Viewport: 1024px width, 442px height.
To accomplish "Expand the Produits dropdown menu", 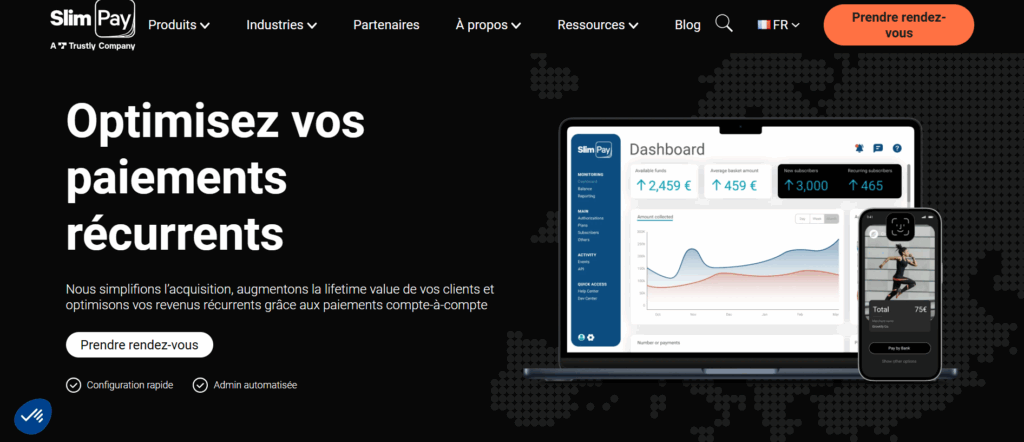I will point(179,25).
